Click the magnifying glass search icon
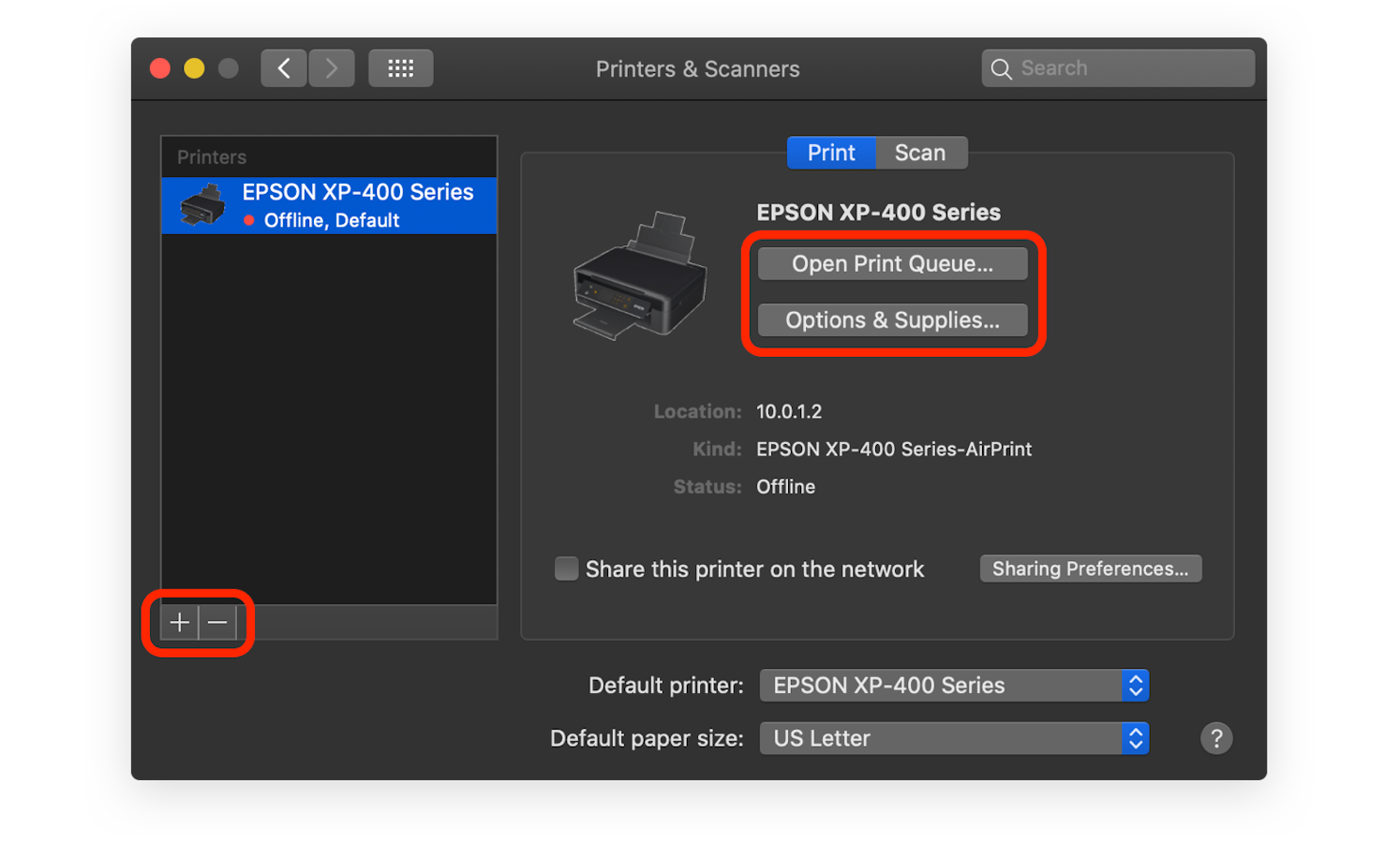The height and width of the screenshot is (843, 1400). pos(1001,67)
